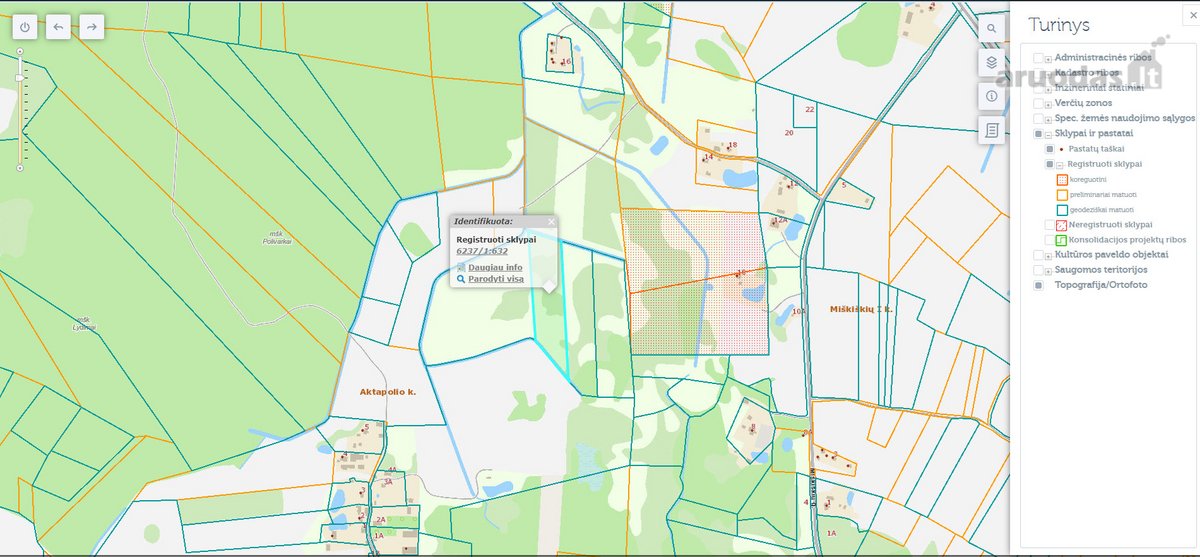Image resolution: width=1200 pixels, height=557 pixels.
Task: Expand Spec. žemės naudojimo sąlygos group
Action: (x=1048, y=118)
